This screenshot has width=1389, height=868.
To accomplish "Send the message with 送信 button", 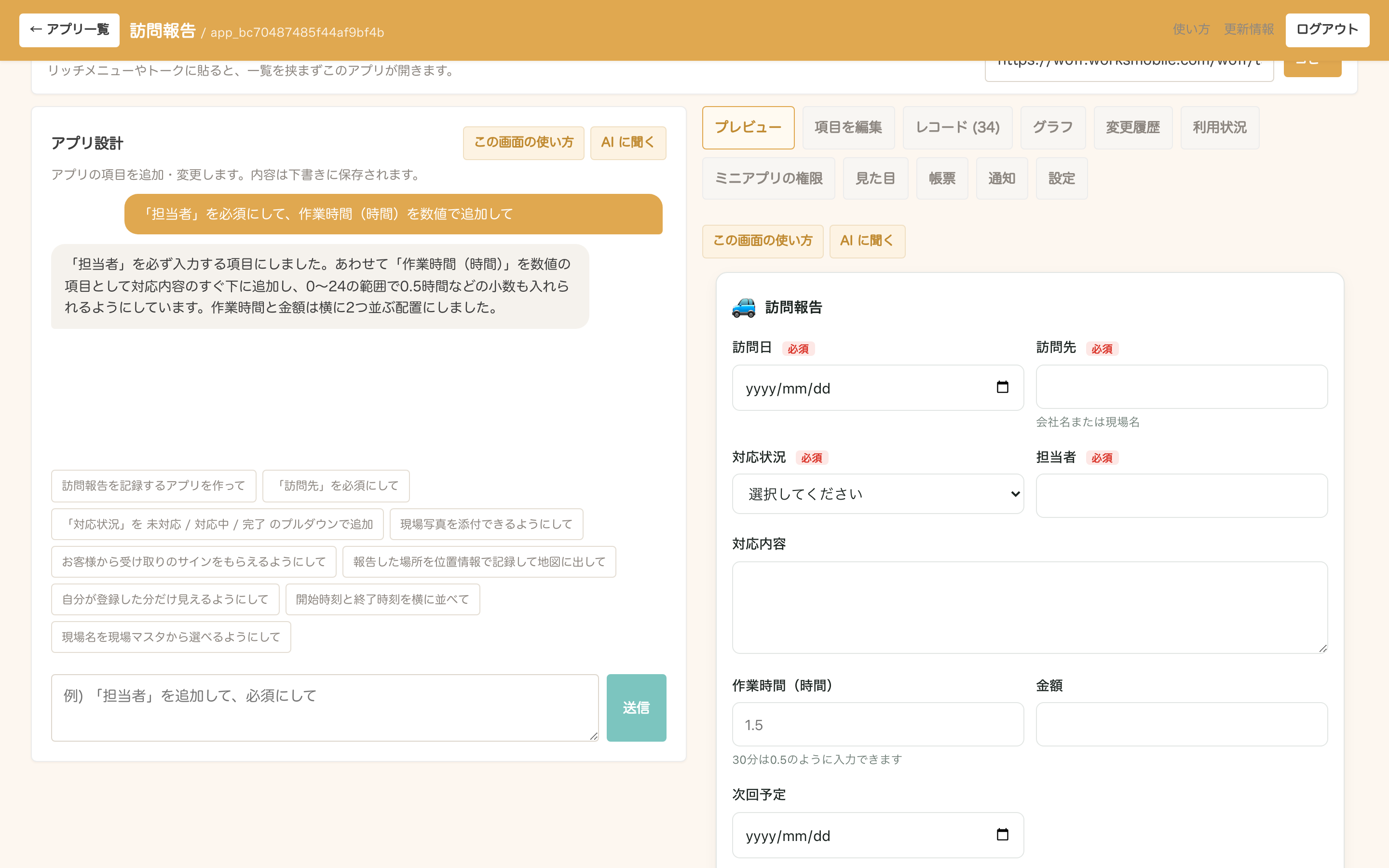I will (636, 707).
